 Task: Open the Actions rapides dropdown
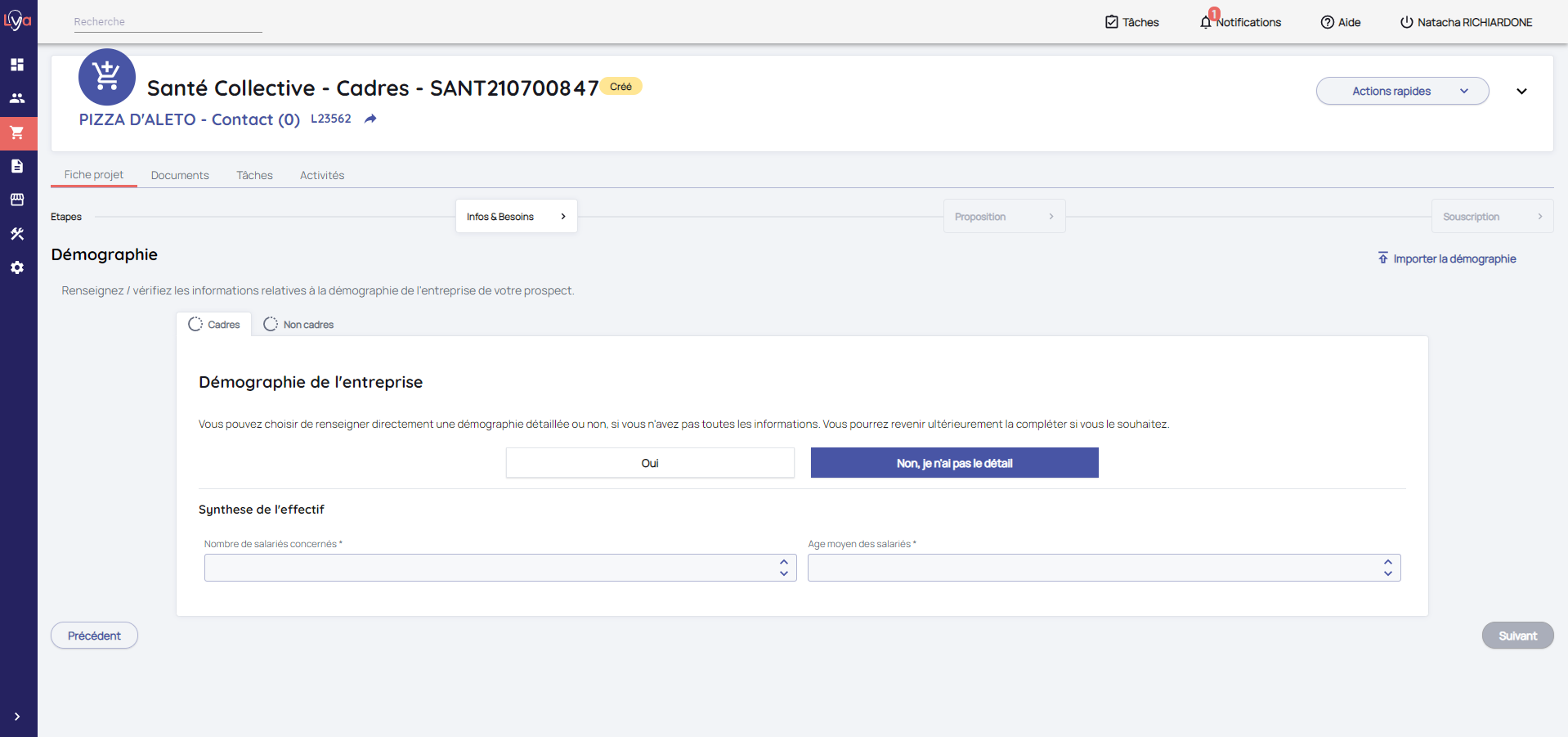[x=1402, y=91]
